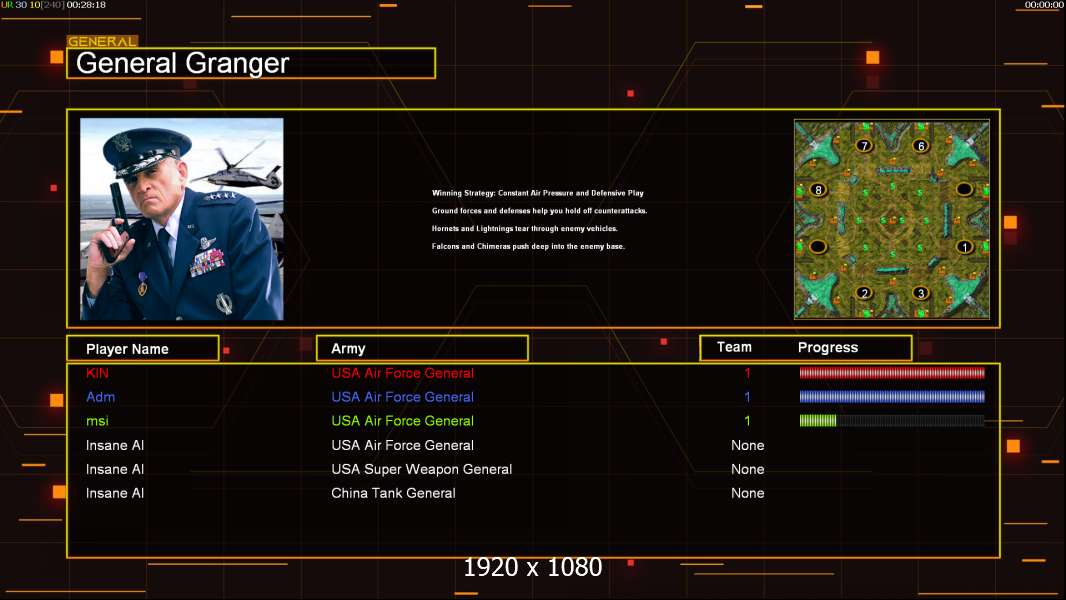Select Insane AI in the China Tank row
Viewport: 1066px width, 600px height.
coord(115,493)
